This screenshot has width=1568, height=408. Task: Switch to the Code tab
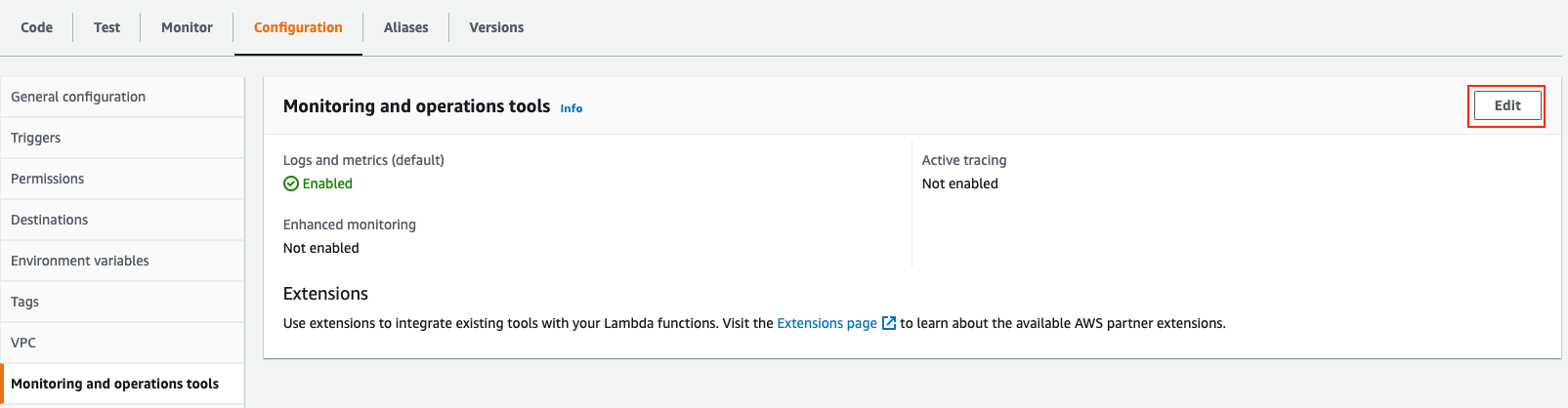point(36,27)
